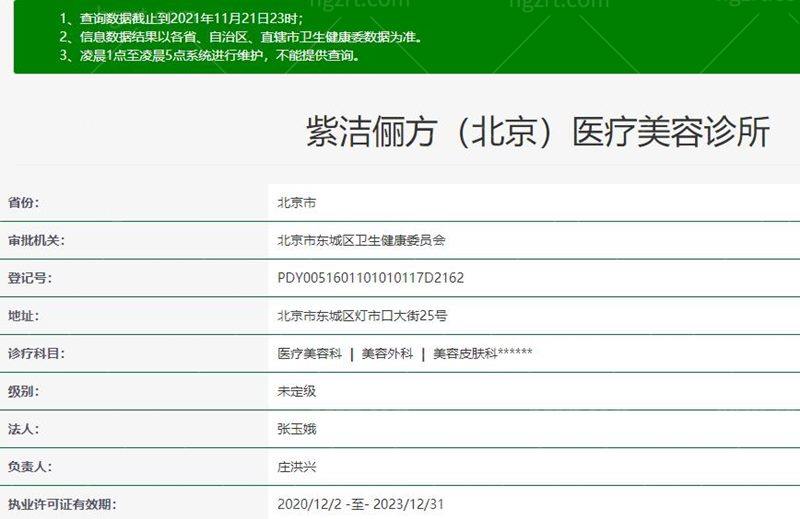Click the legal person name 张玉娥
The width and height of the screenshot is (800, 519).
296,429
